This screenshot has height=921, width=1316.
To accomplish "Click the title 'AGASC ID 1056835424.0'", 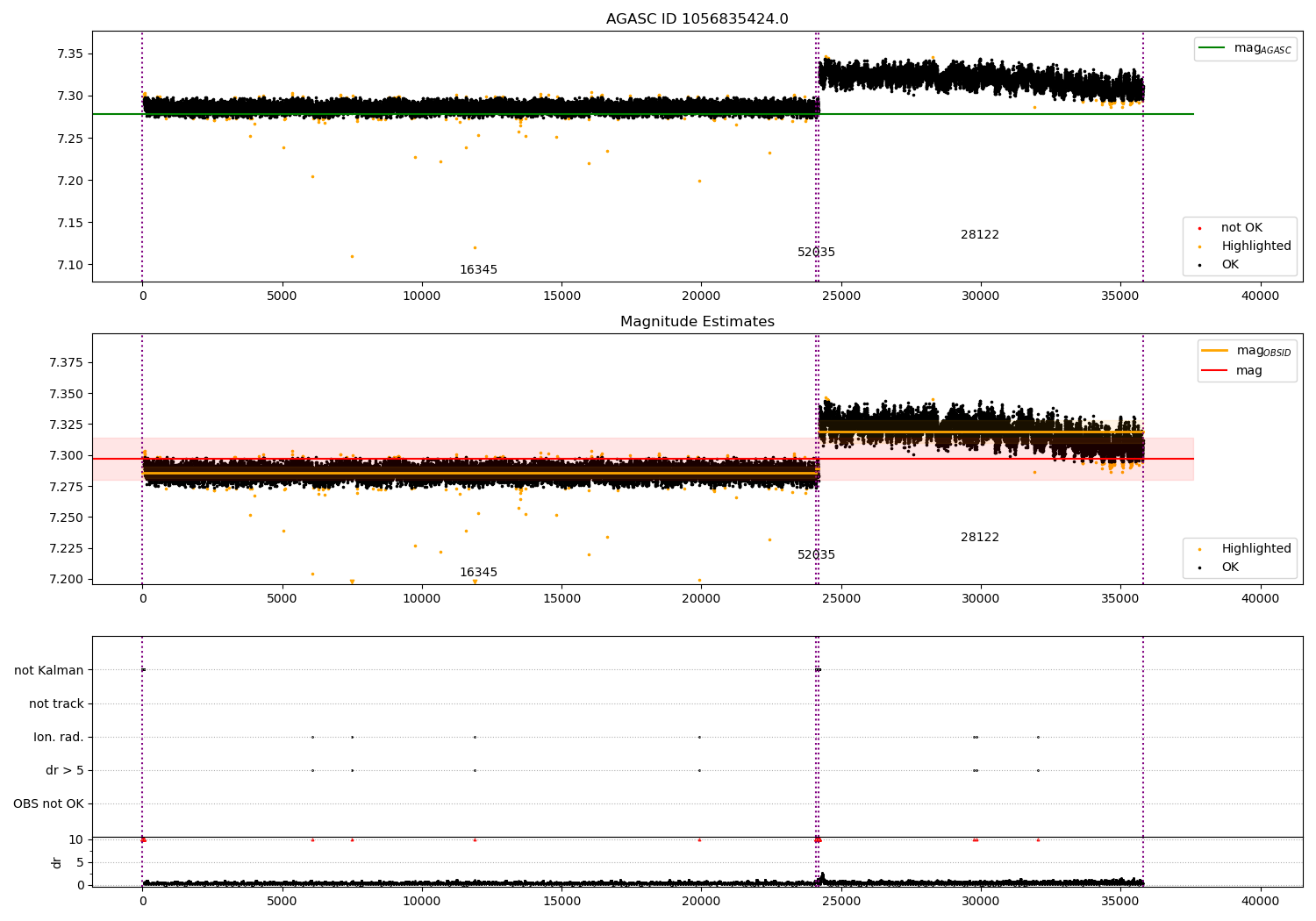I will (x=697, y=19).
